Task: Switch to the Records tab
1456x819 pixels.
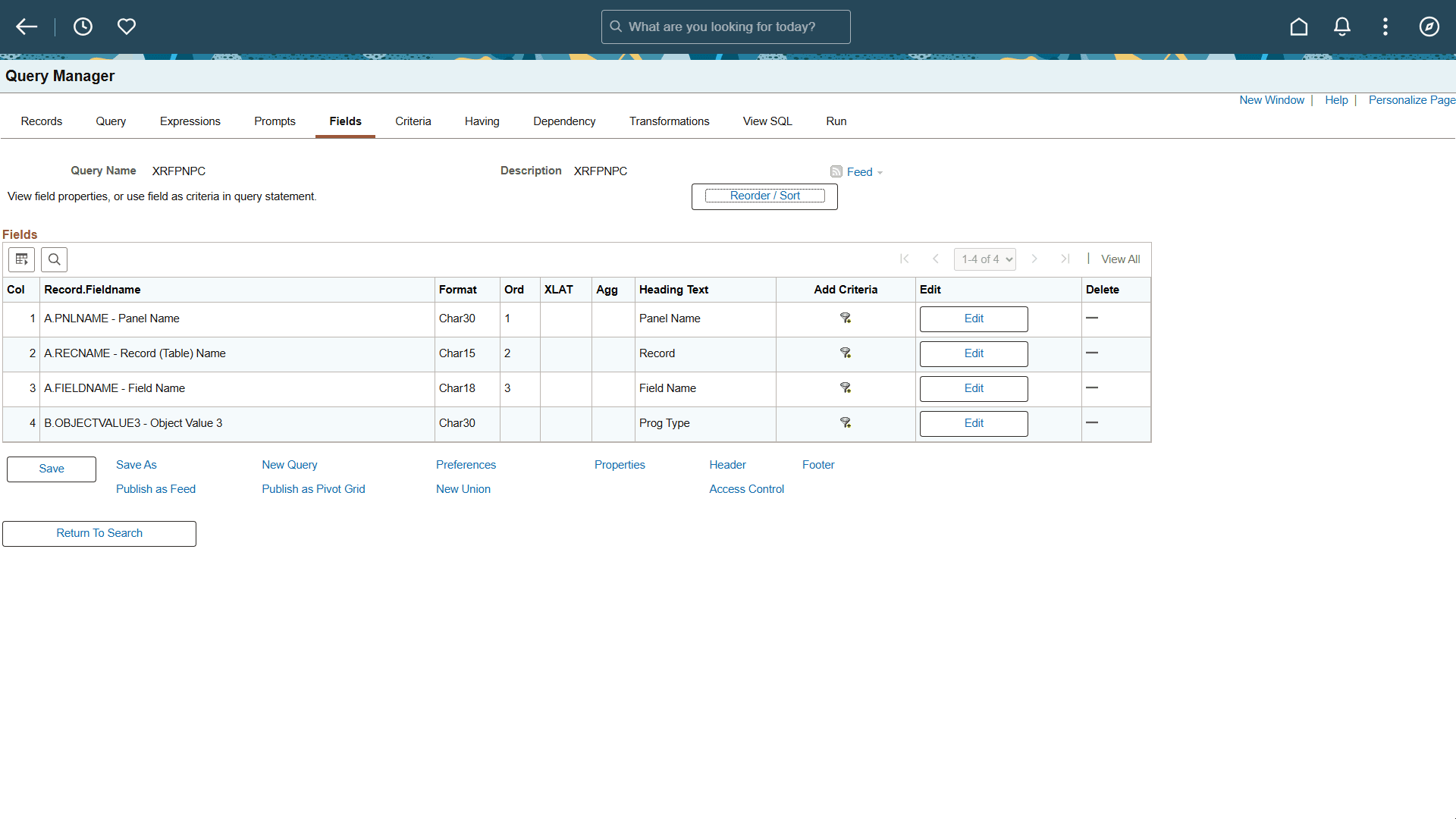Action: pos(42,121)
